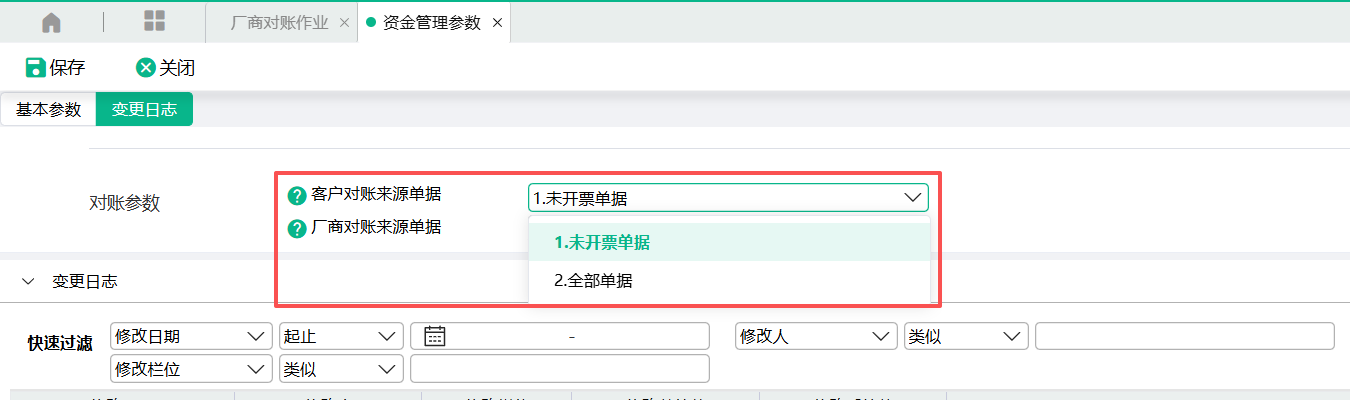Screen dimensions: 1350x400
Task: Switch to the 厂商对账作业 tab
Action: tap(279, 22)
